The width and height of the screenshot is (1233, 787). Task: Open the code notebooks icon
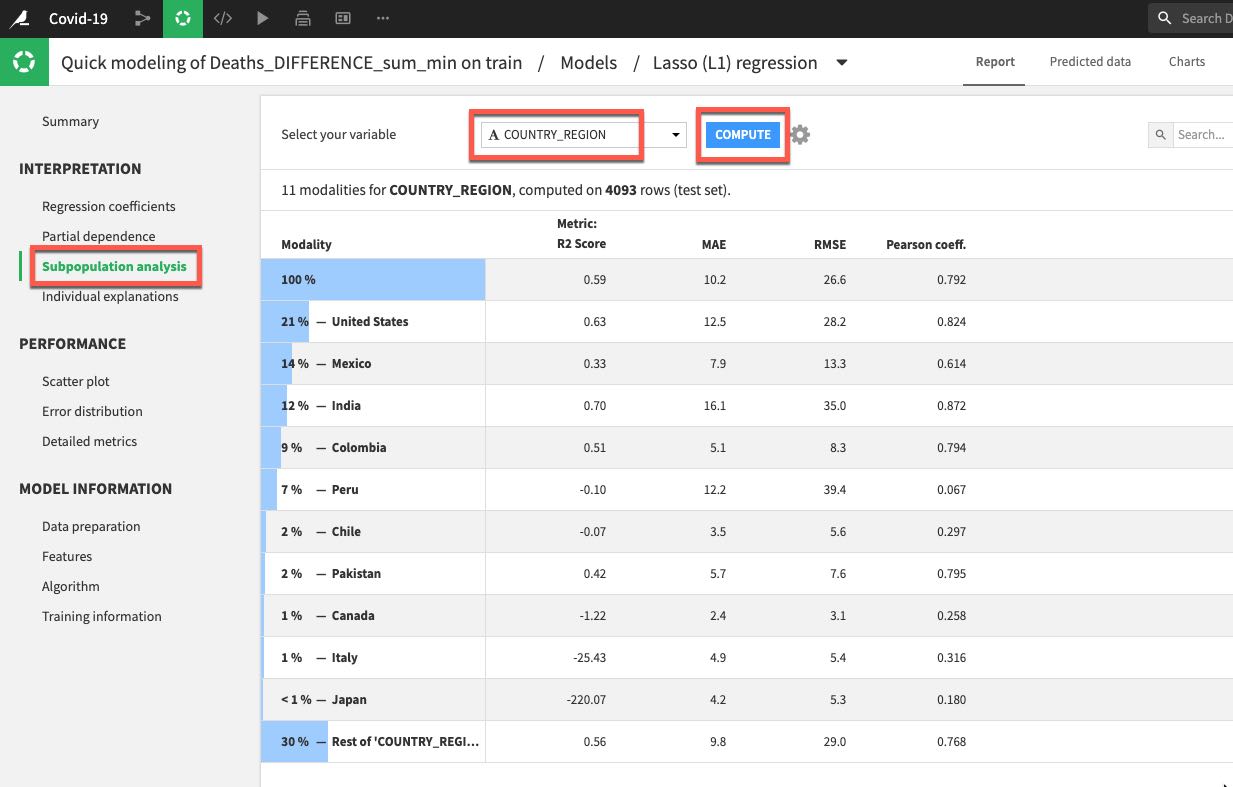pyautogui.click(x=223, y=18)
